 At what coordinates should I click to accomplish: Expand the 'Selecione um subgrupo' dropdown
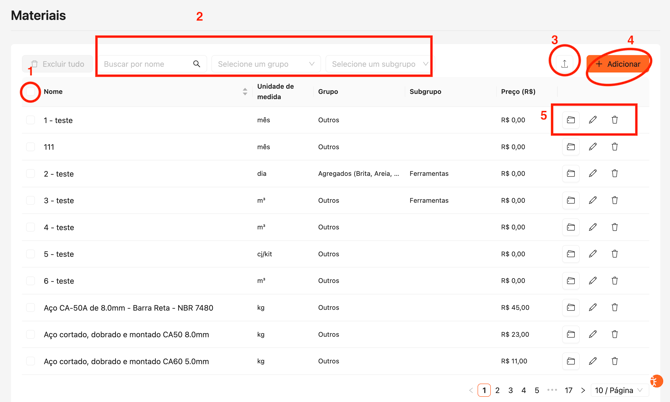click(x=379, y=64)
